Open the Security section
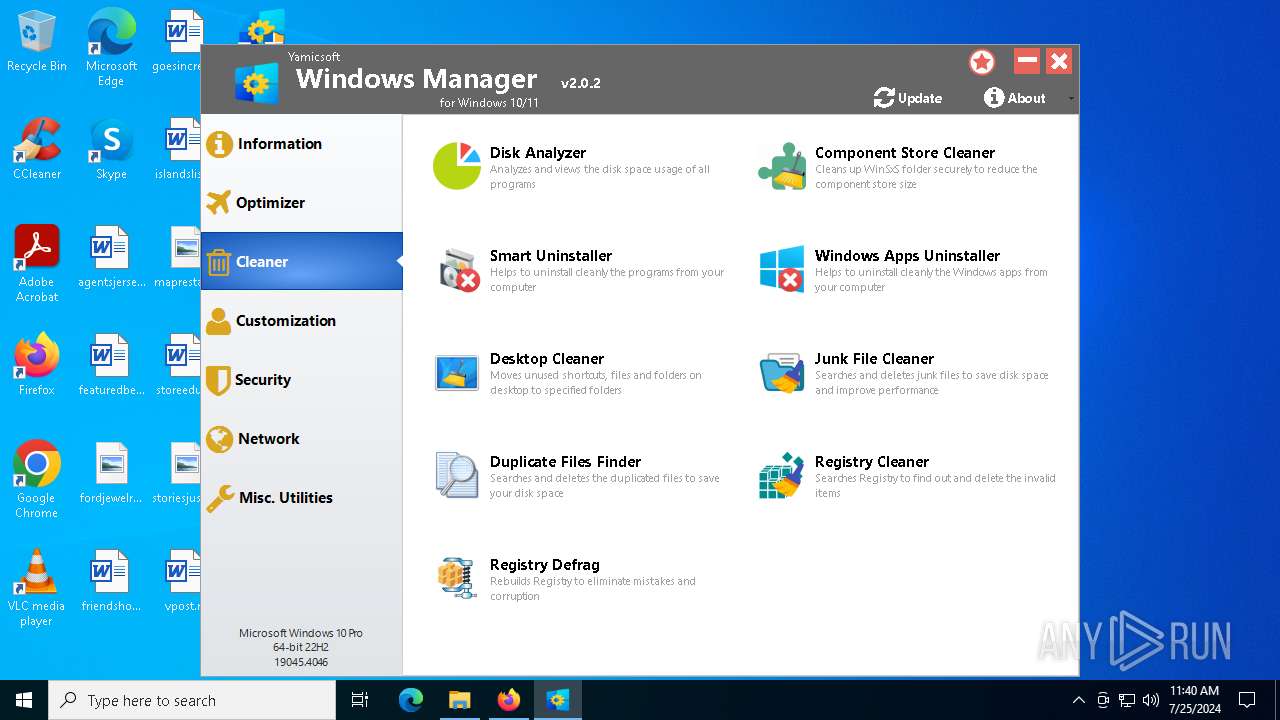Image resolution: width=1280 pixels, height=720 pixels. (302, 380)
